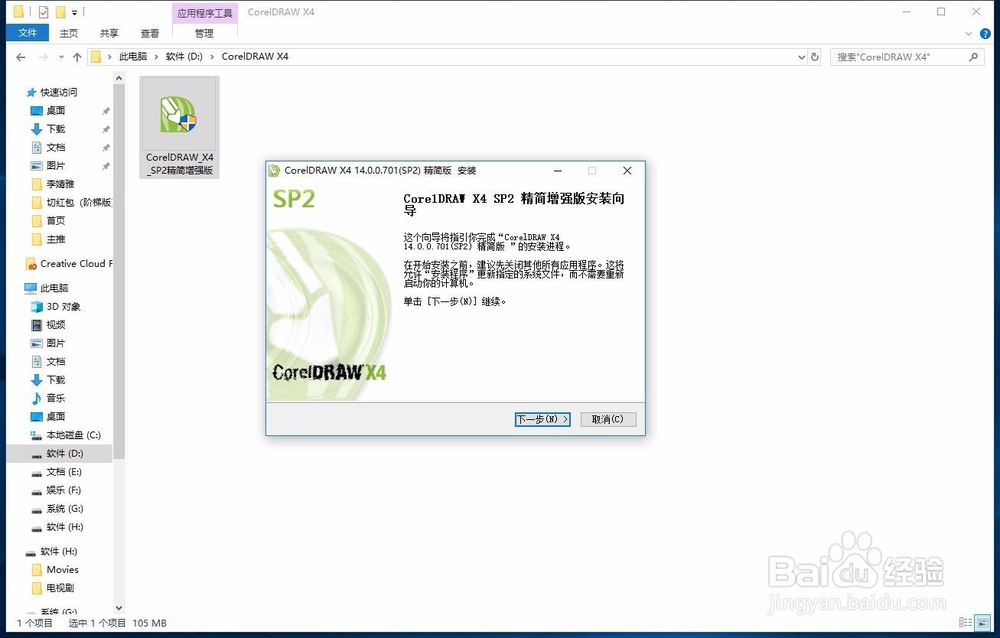This screenshot has height=638, width=1000.
Task: Open 系统 (G:) drive under This PC
Action: [64, 508]
